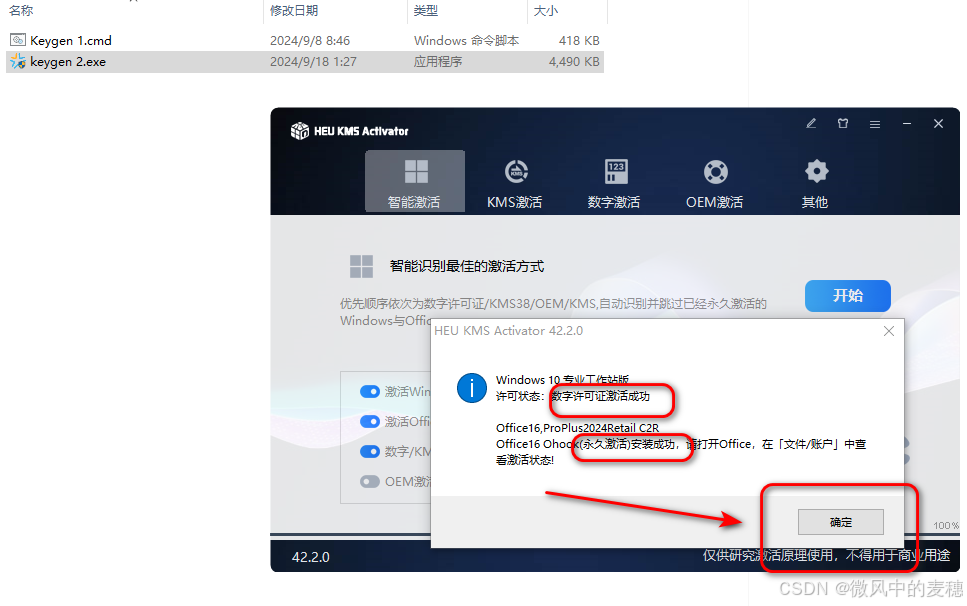Toggle the 数字/KMS switch off
Screen dimensions: 967x606
370,451
